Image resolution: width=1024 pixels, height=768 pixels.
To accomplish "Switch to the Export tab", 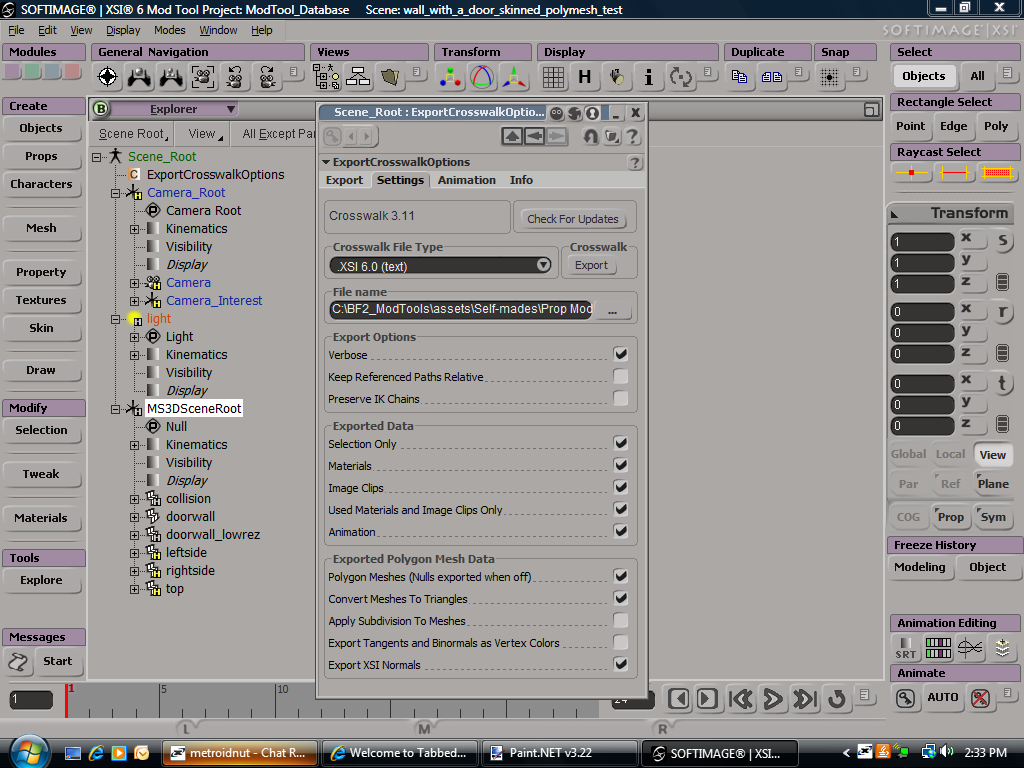I will 344,180.
